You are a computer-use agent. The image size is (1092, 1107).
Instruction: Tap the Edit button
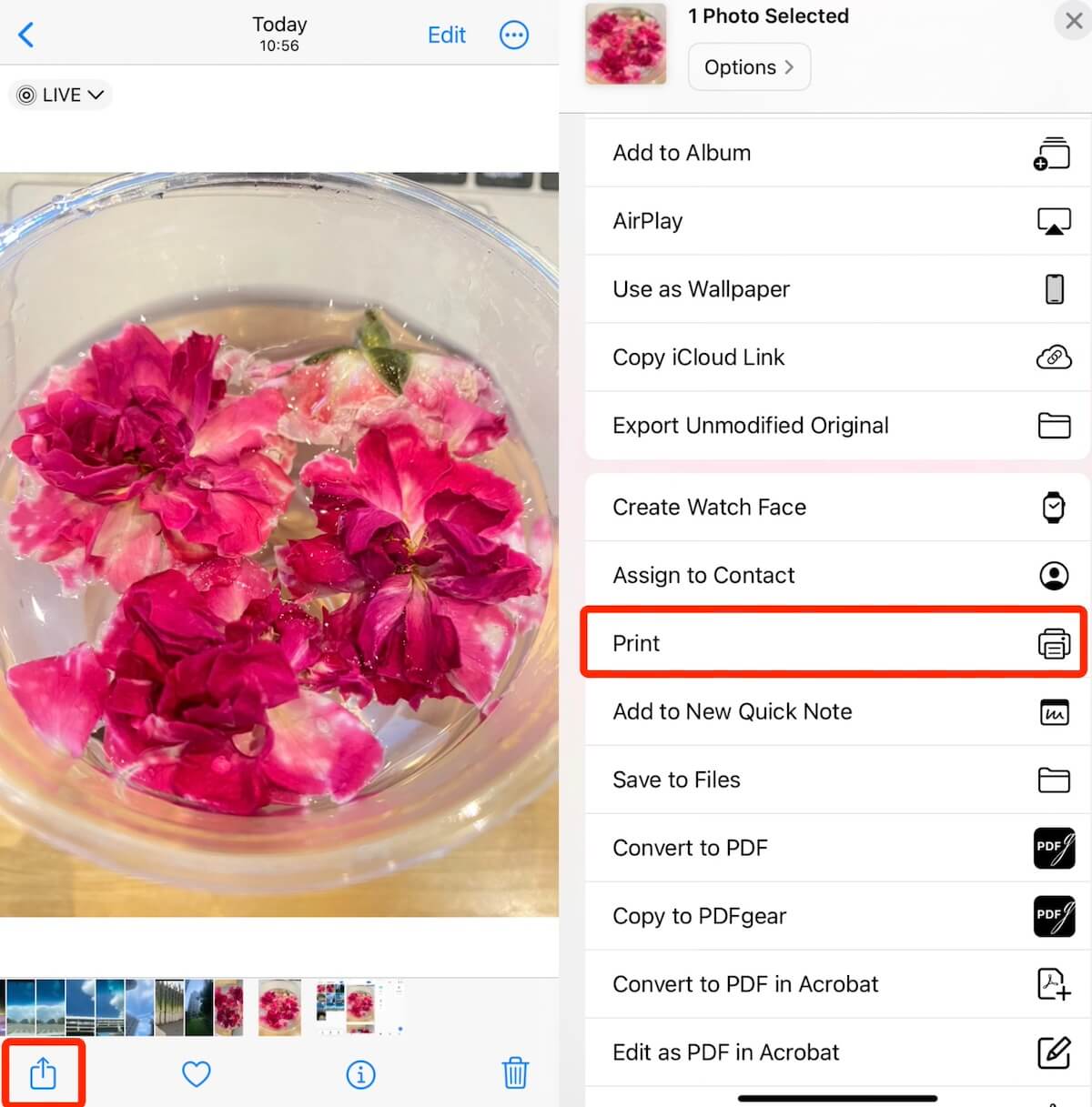[447, 35]
